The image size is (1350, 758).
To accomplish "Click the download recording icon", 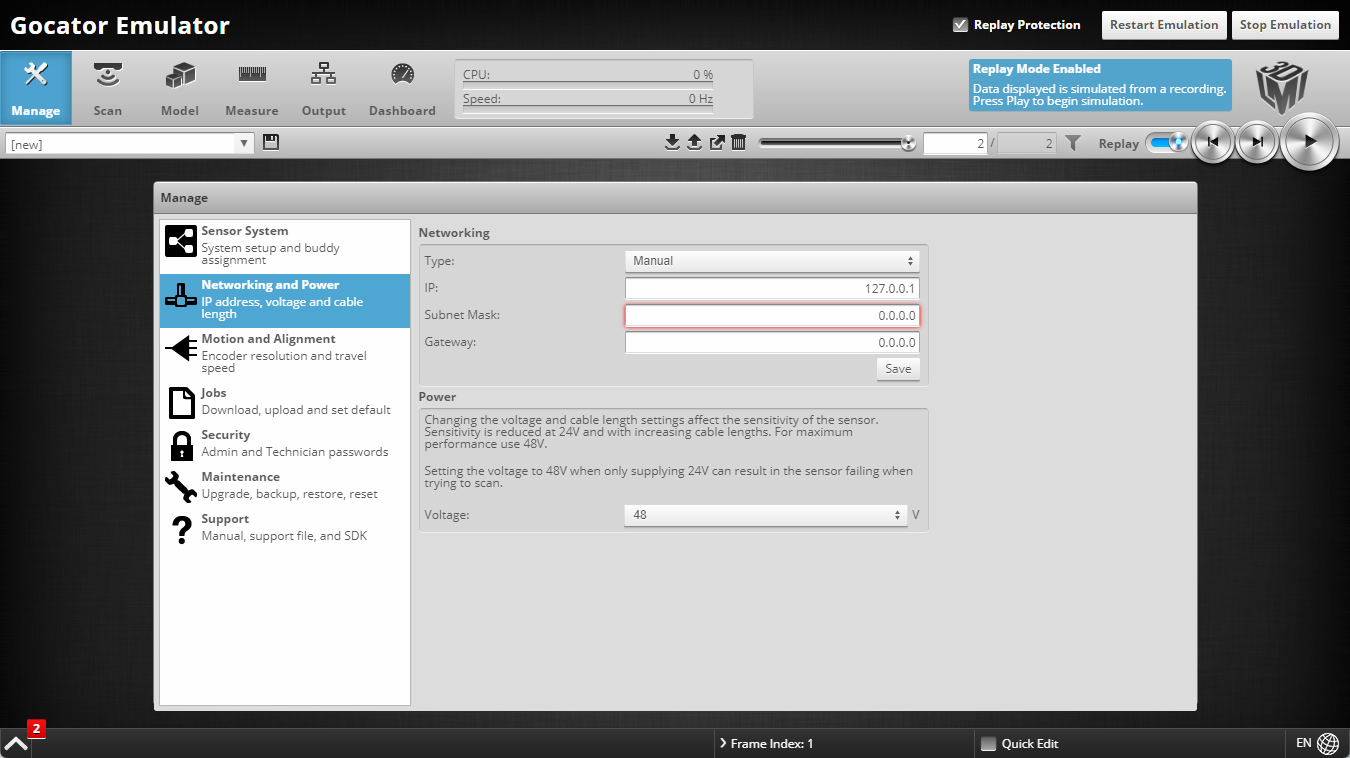I will pos(672,143).
